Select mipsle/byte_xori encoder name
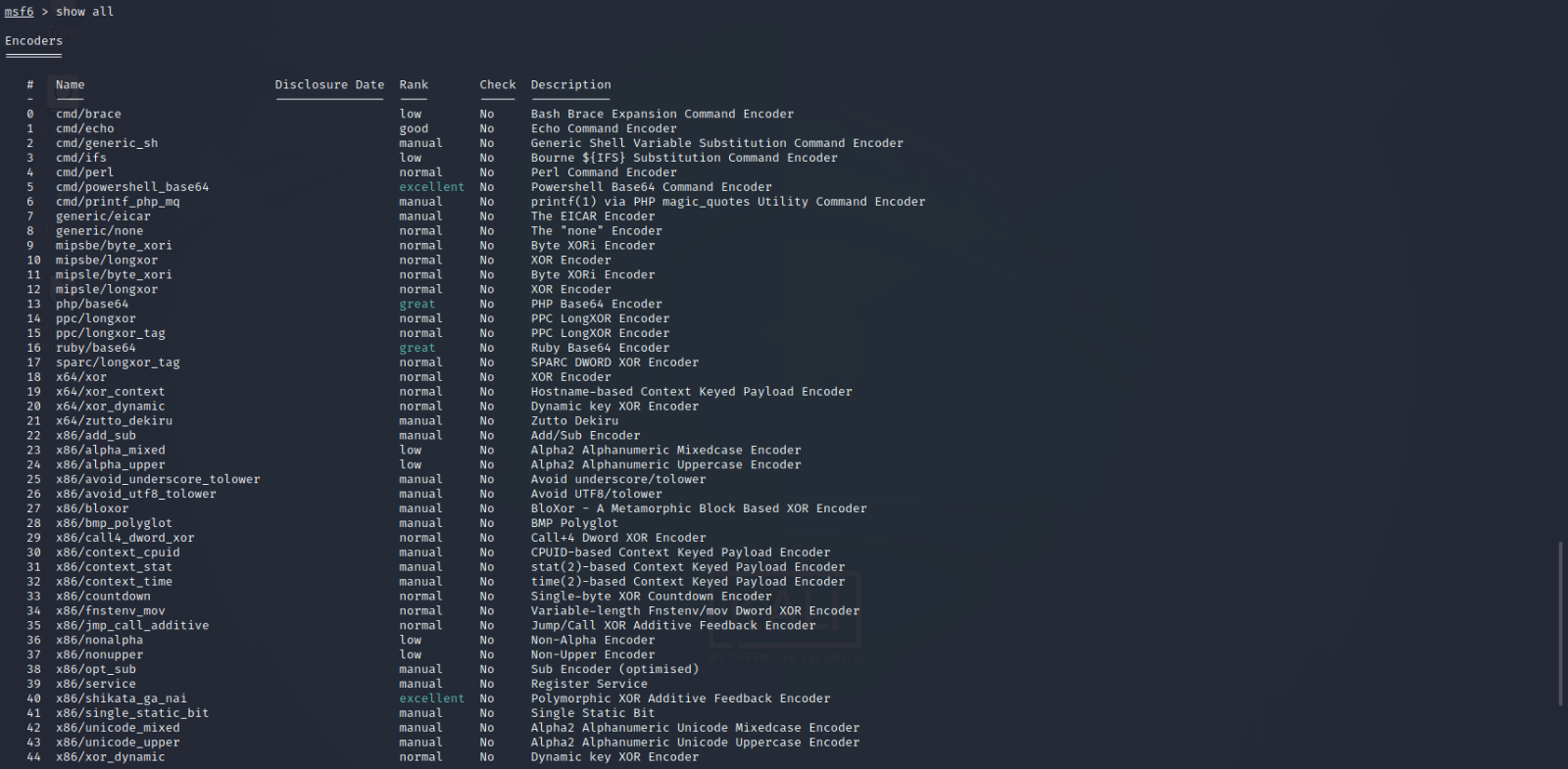 click(114, 275)
